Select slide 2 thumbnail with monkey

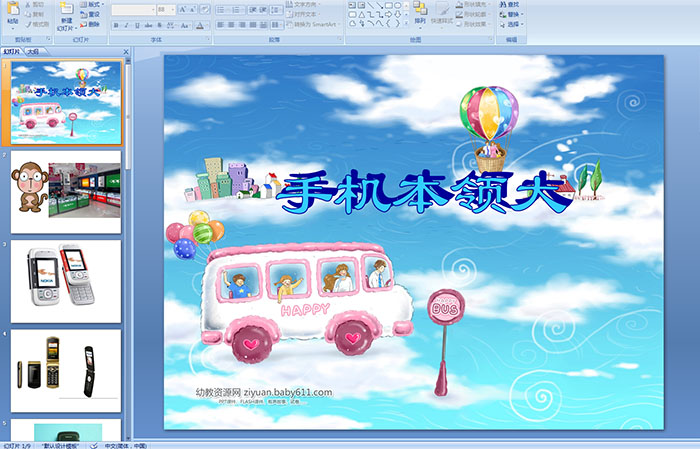point(66,192)
